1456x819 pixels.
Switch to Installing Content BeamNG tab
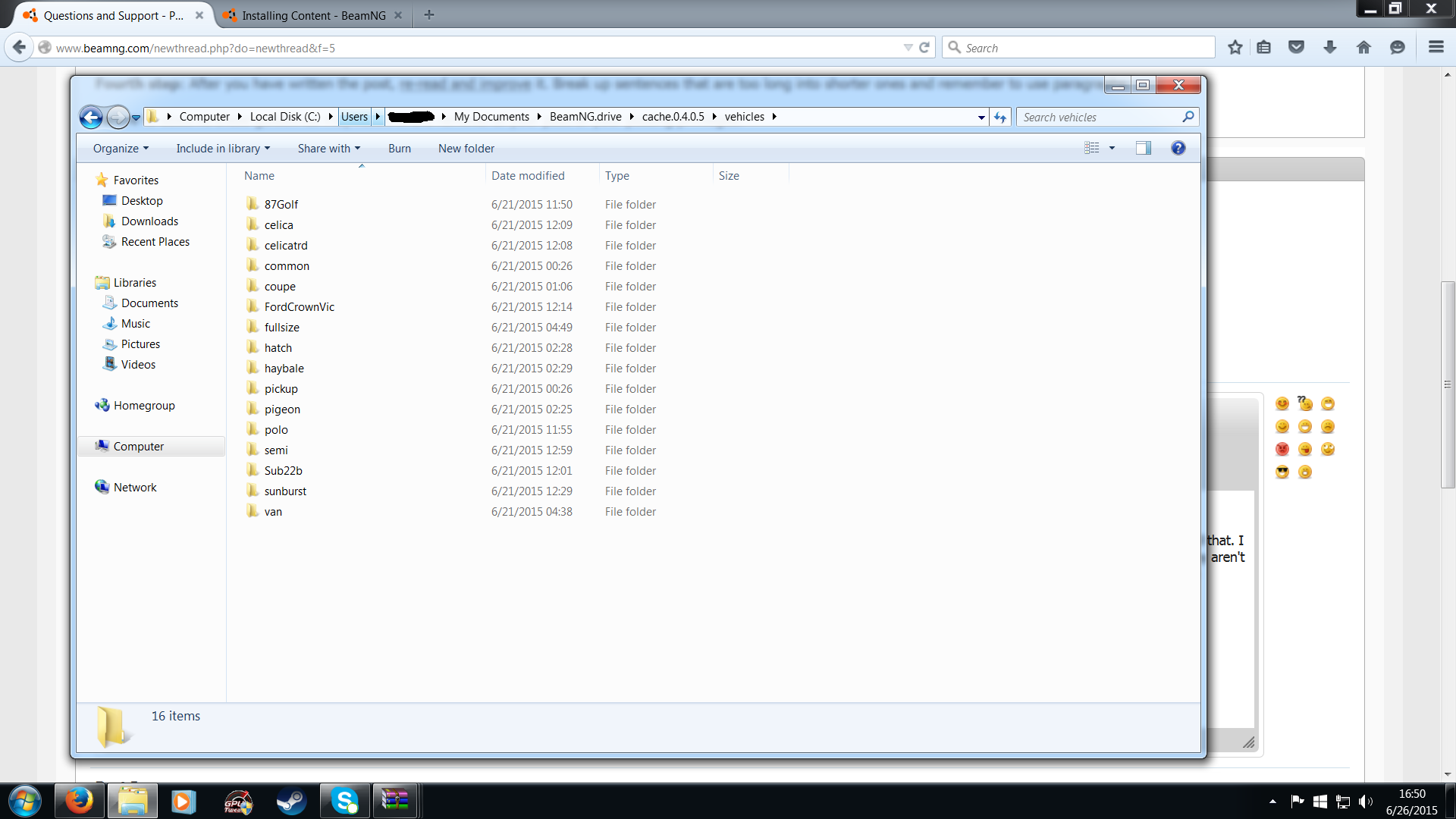pyautogui.click(x=313, y=15)
